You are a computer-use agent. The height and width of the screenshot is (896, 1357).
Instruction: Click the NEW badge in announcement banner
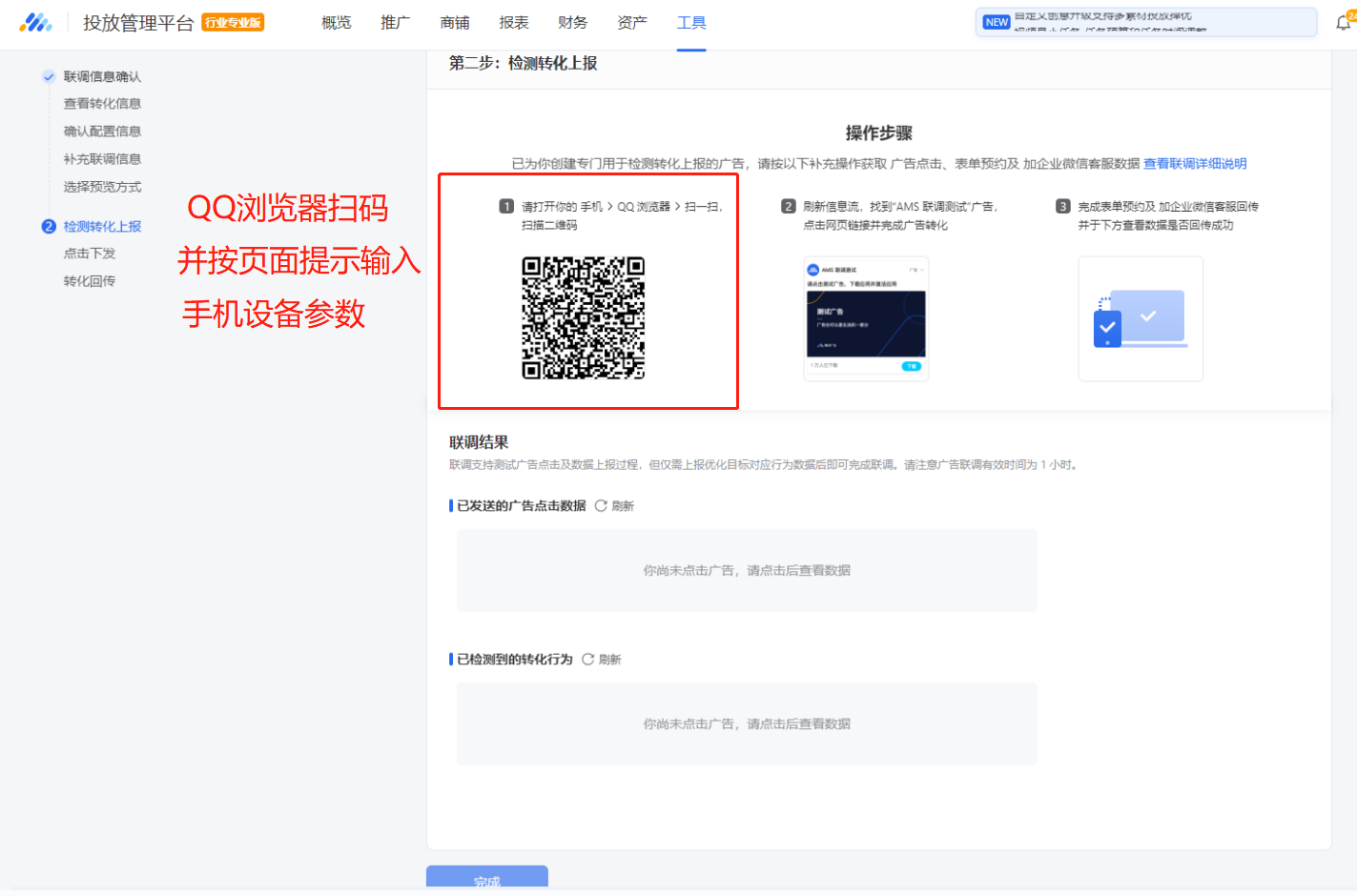click(x=997, y=22)
